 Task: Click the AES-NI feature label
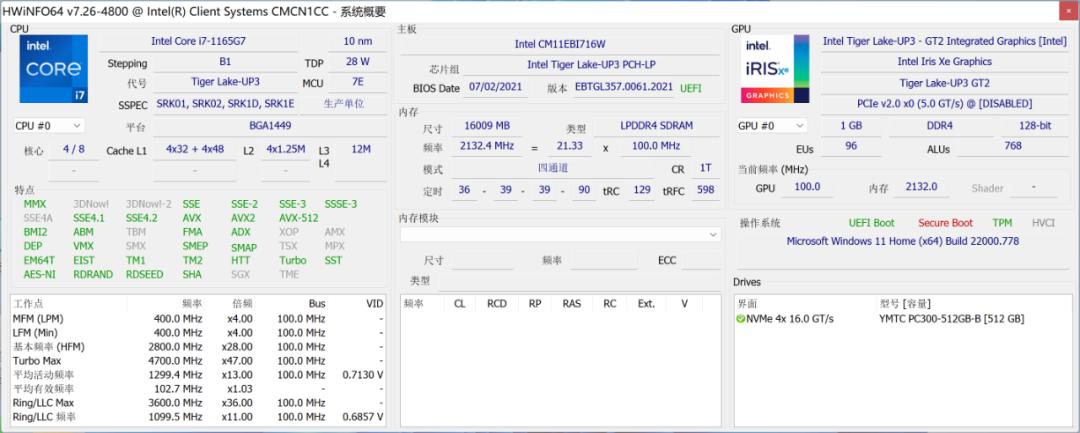39,275
